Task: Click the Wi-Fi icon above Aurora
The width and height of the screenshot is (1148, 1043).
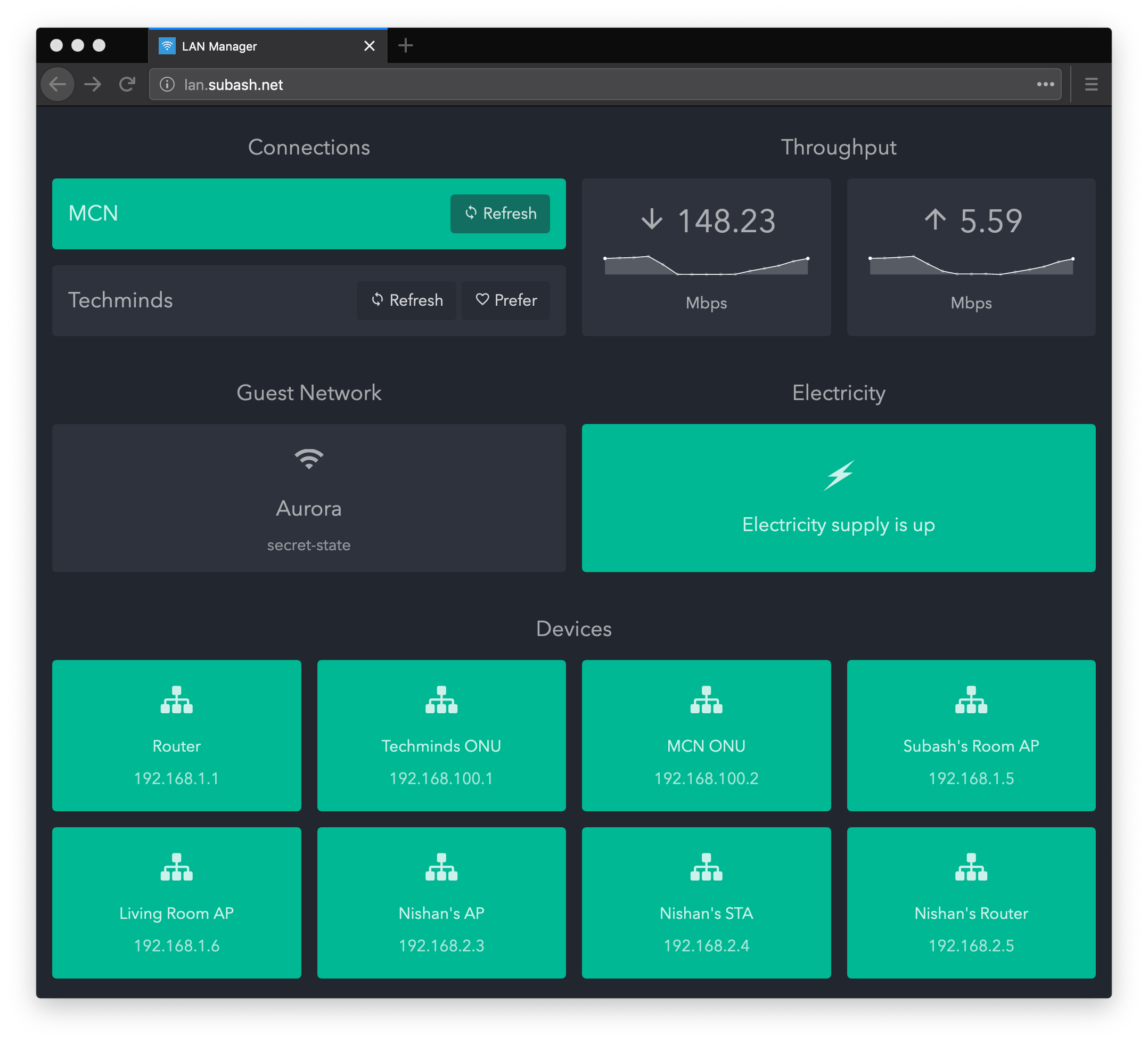Action: pyautogui.click(x=309, y=459)
